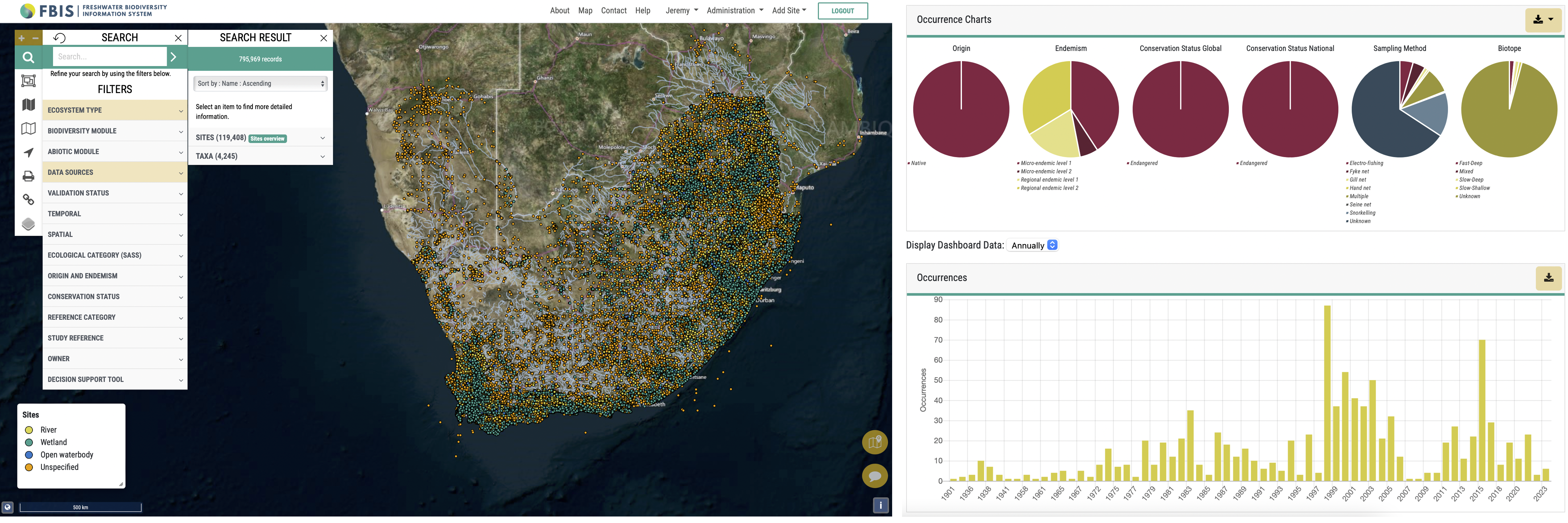Click the spatial selection box icon
Viewport: 1568px width, 523px height.
tap(28, 80)
